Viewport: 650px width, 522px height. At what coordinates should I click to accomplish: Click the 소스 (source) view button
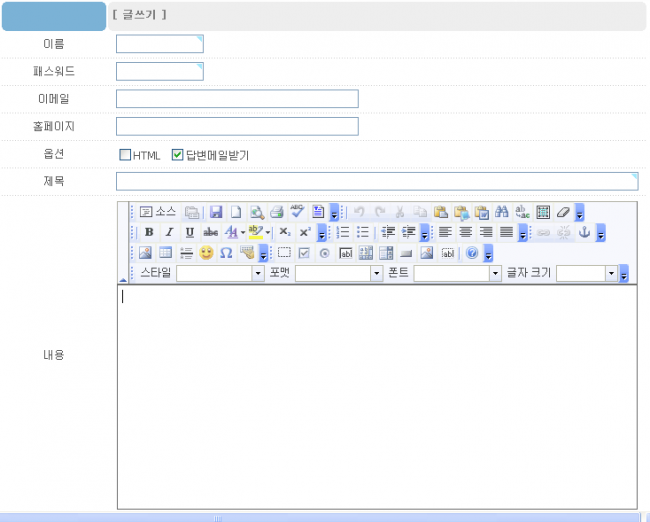tap(157, 212)
